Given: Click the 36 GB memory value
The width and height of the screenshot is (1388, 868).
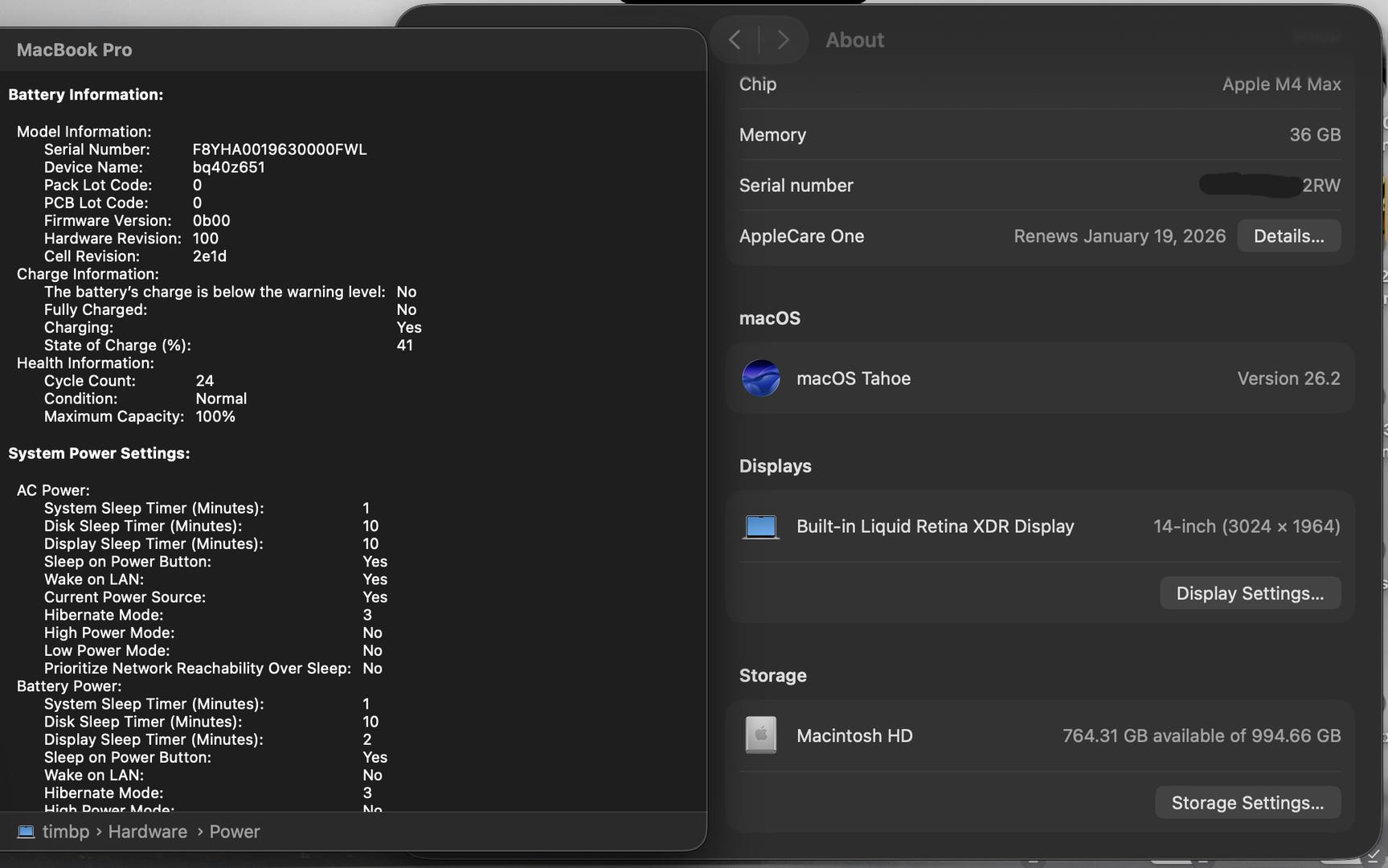Looking at the screenshot, I should point(1315,135).
